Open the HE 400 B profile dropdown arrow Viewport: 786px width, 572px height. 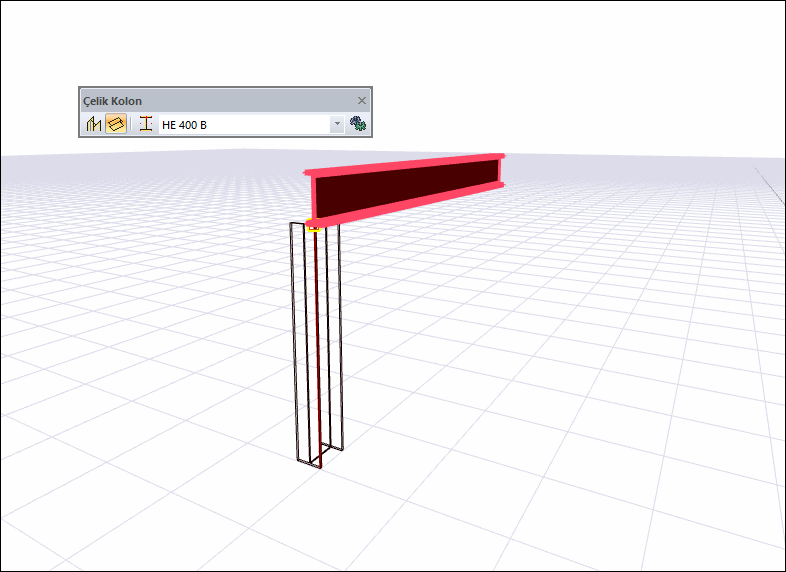[x=337, y=124]
